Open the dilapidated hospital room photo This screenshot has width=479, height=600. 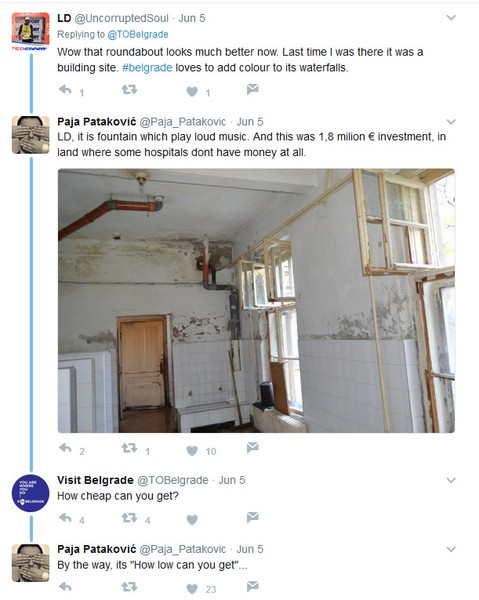[x=256, y=301]
